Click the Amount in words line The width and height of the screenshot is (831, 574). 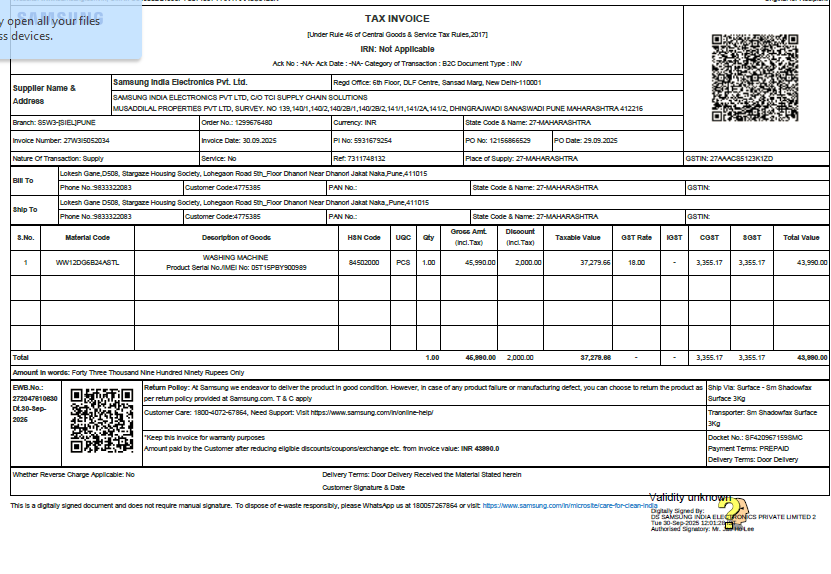coord(128,372)
